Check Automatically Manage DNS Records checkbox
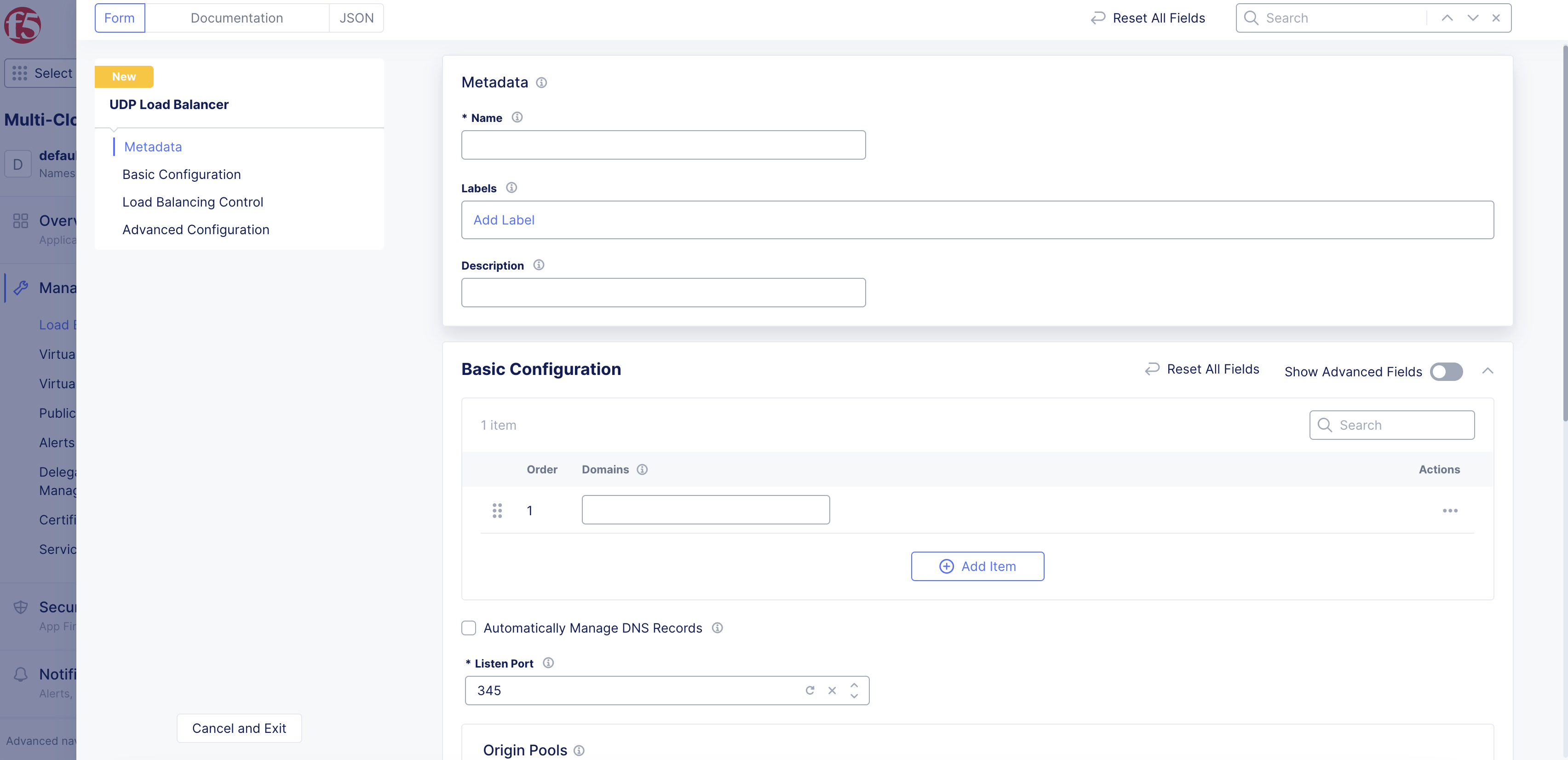Image resolution: width=1568 pixels, height=760 pixels. (468, 628)
